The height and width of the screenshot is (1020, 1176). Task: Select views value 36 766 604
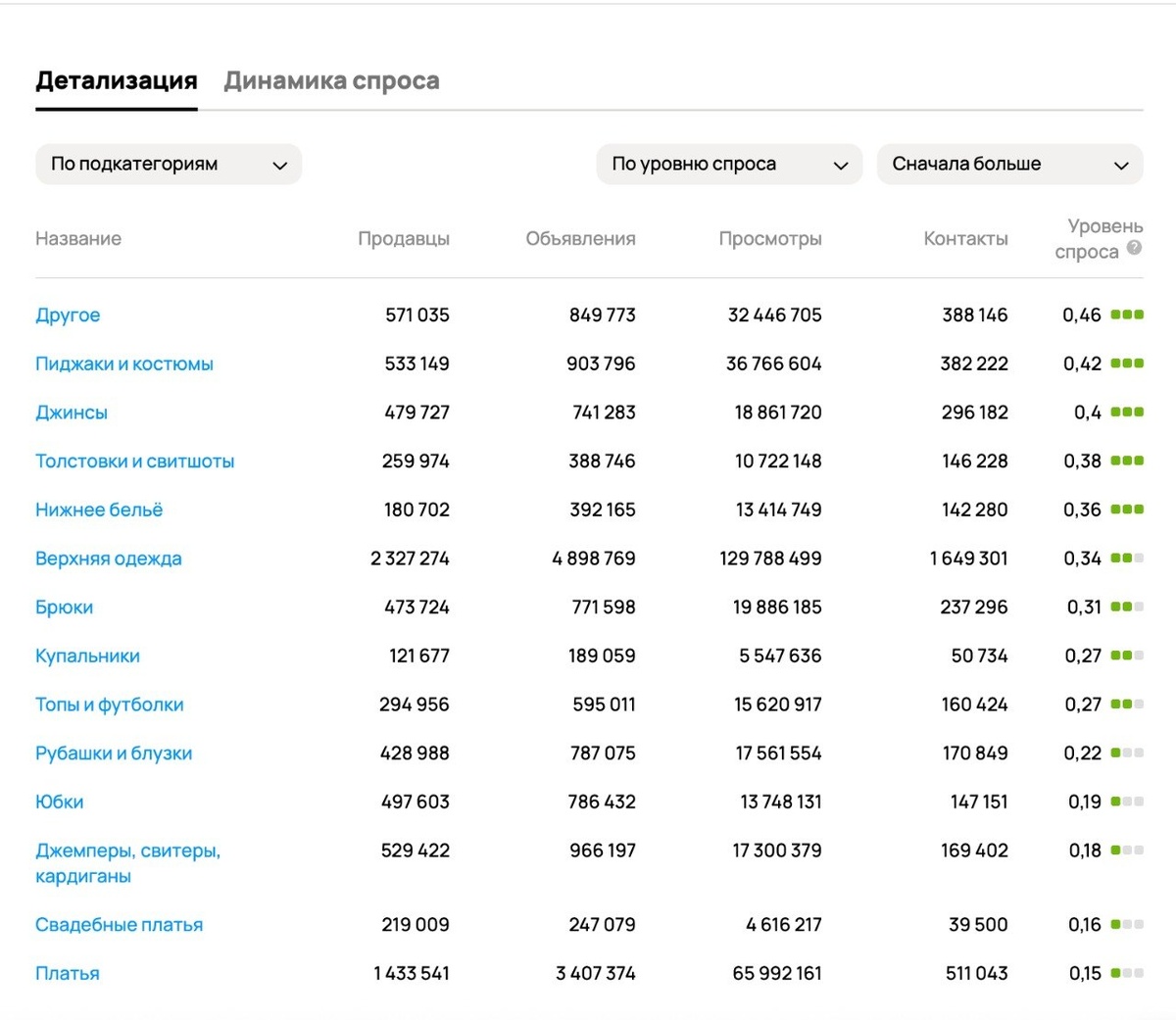[x=773, y=364]
